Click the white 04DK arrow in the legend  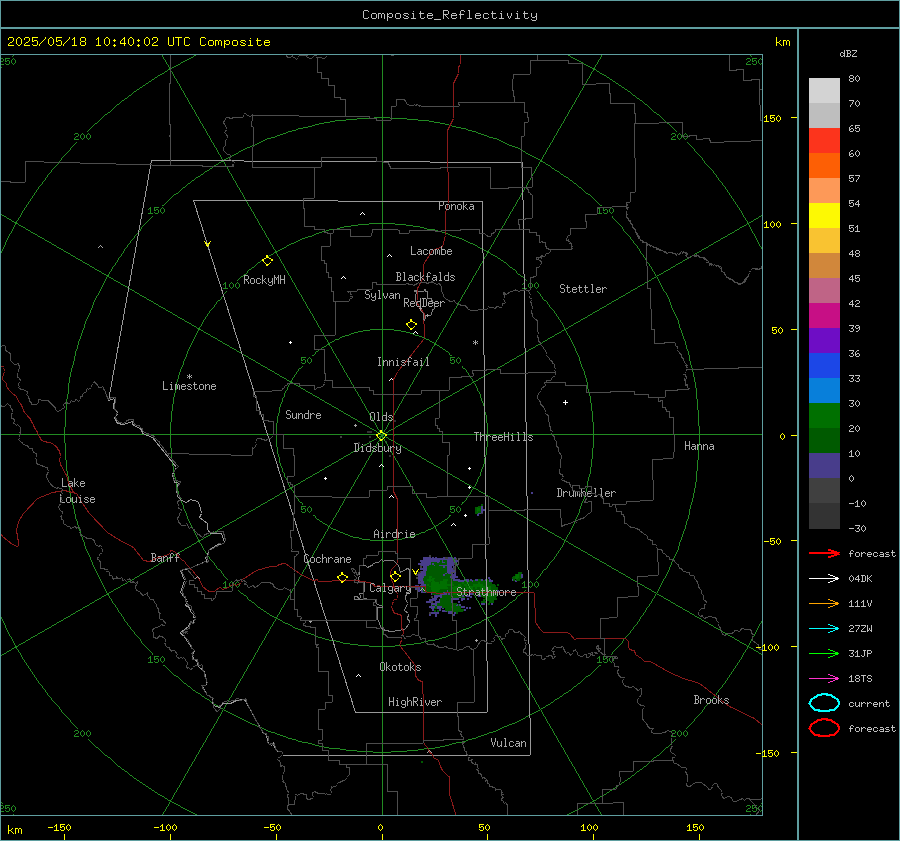click(824, 579)
